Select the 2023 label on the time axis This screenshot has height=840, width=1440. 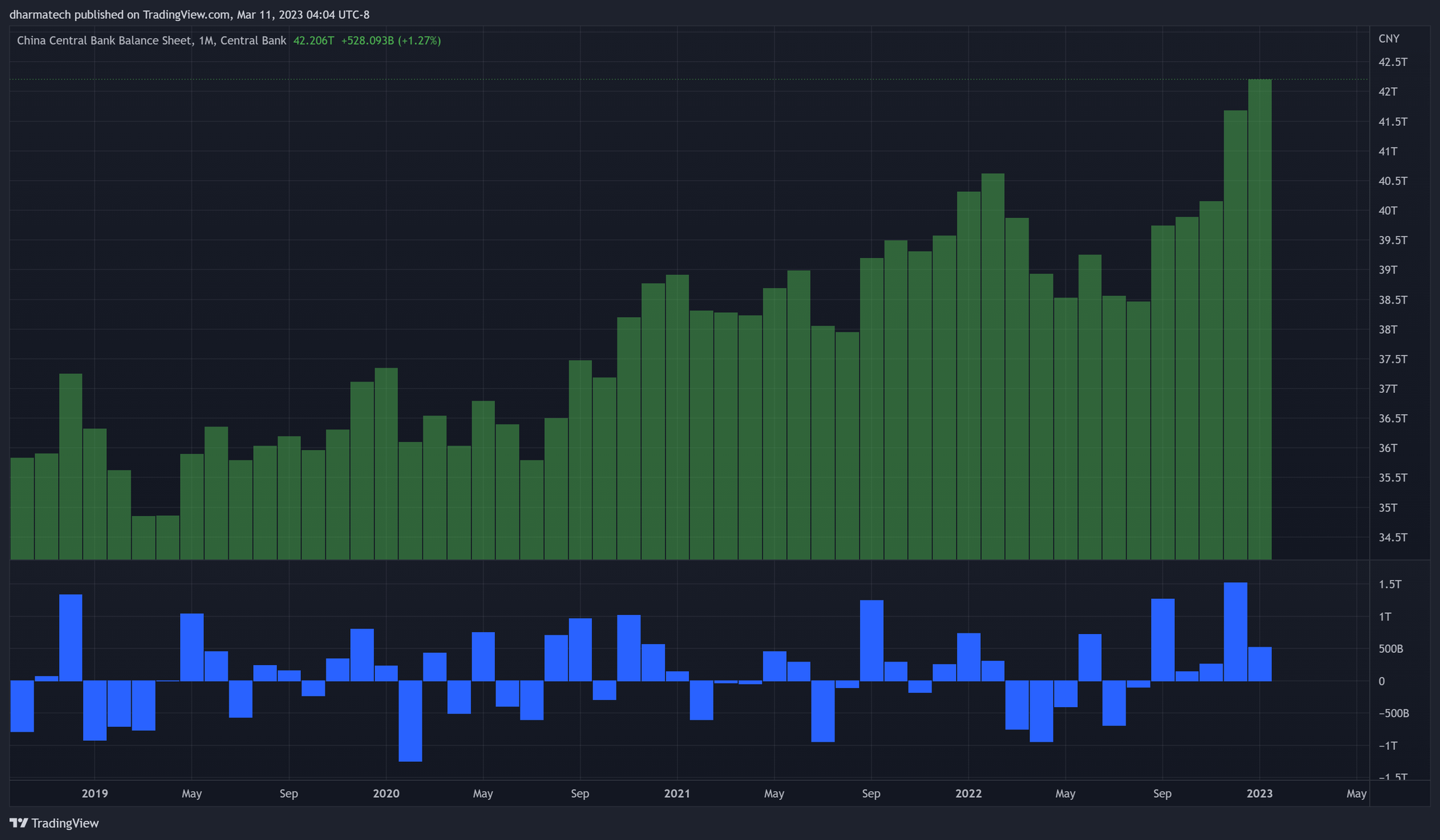[1260, 793]
